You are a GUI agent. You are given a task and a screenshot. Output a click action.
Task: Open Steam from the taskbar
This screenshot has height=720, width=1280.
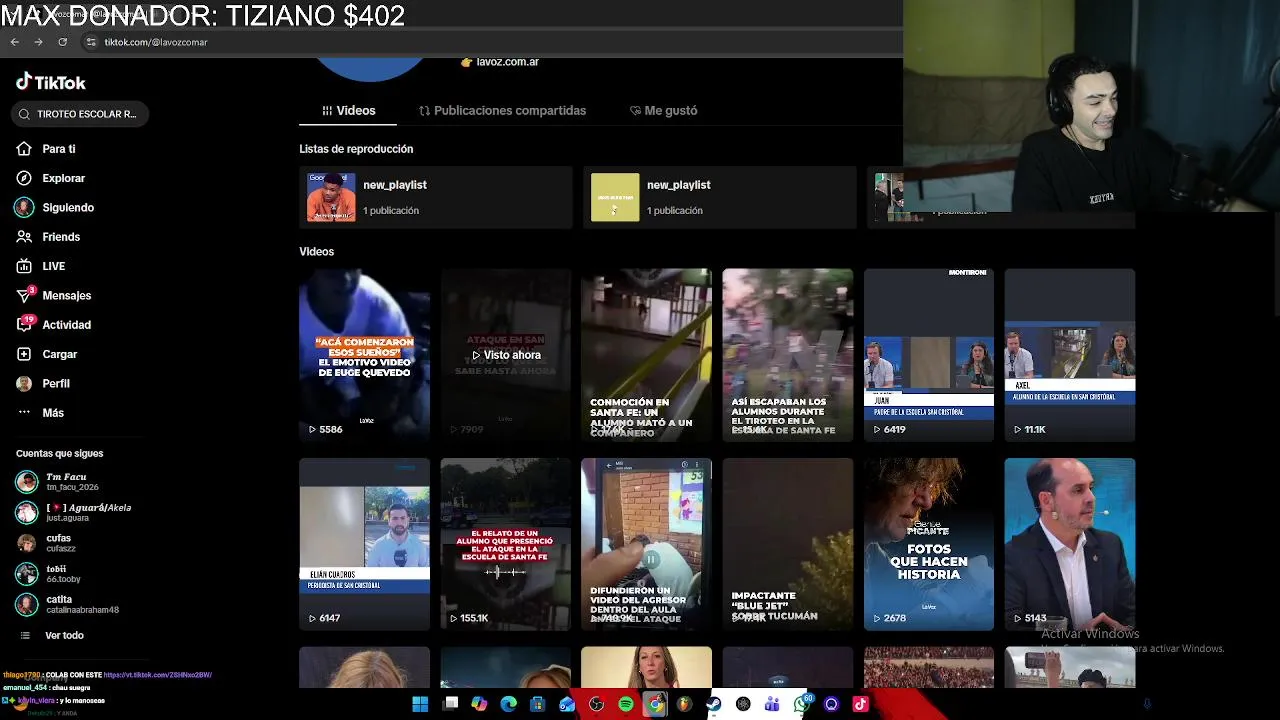tap(714, 704)
